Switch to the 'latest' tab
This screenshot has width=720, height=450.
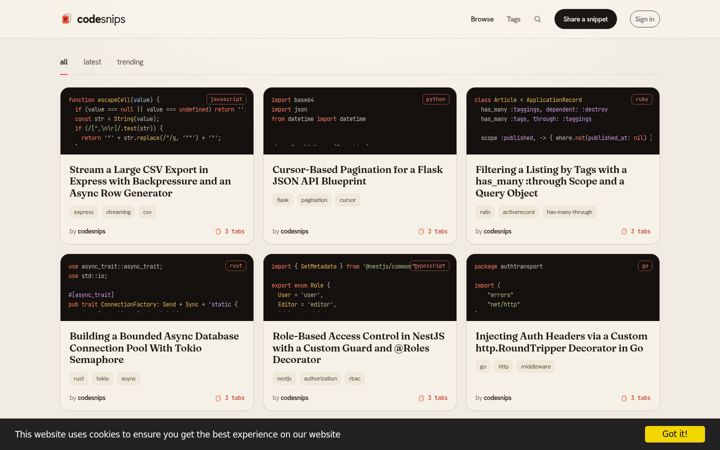coord(92,62)
